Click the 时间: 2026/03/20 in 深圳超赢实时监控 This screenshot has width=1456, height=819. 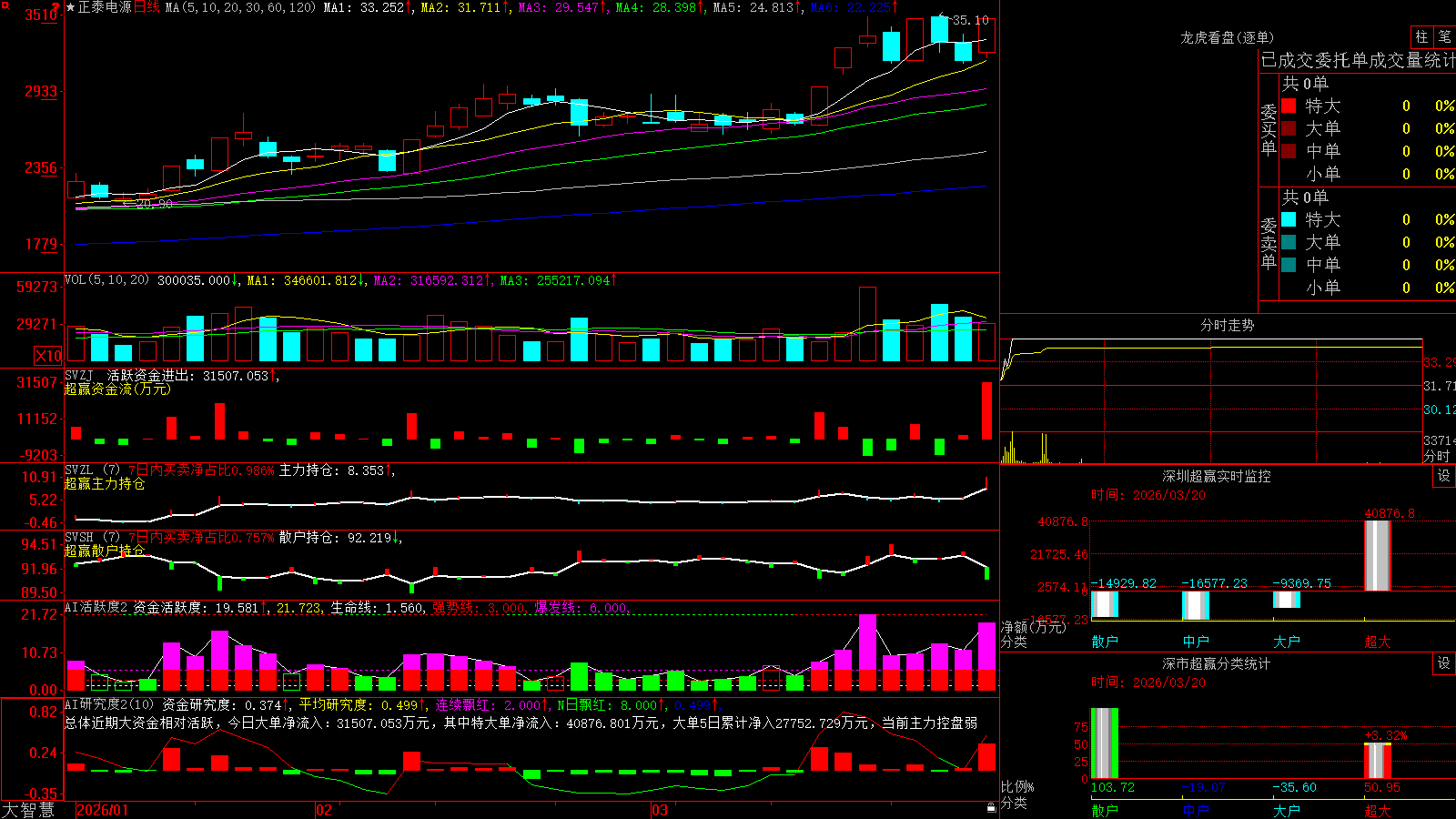click(1148, 495)
